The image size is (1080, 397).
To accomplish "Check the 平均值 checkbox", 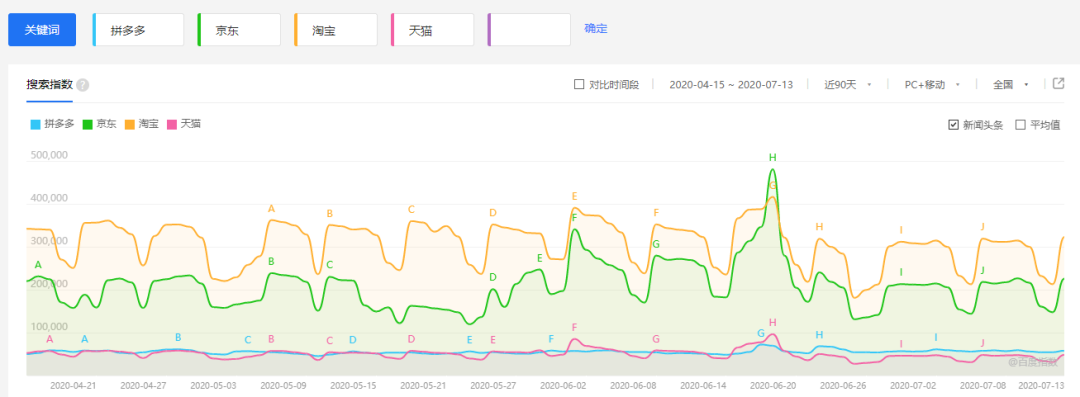I will 1021,125.
